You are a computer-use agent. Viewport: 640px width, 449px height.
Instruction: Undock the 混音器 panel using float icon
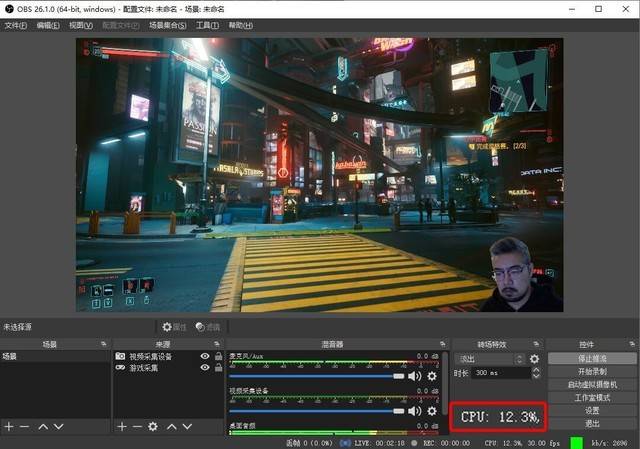(443, 344)
